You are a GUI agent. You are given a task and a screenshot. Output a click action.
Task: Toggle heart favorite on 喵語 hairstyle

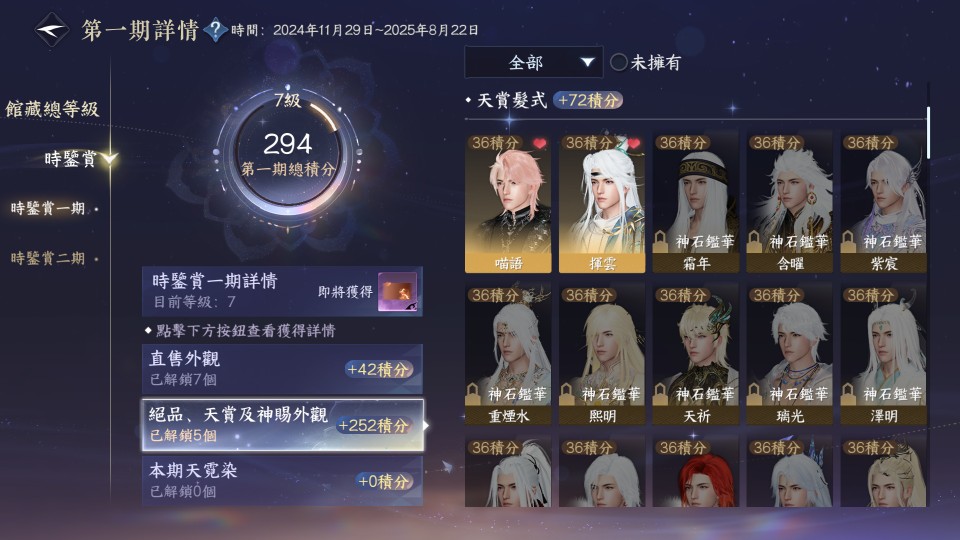(539, 143)
